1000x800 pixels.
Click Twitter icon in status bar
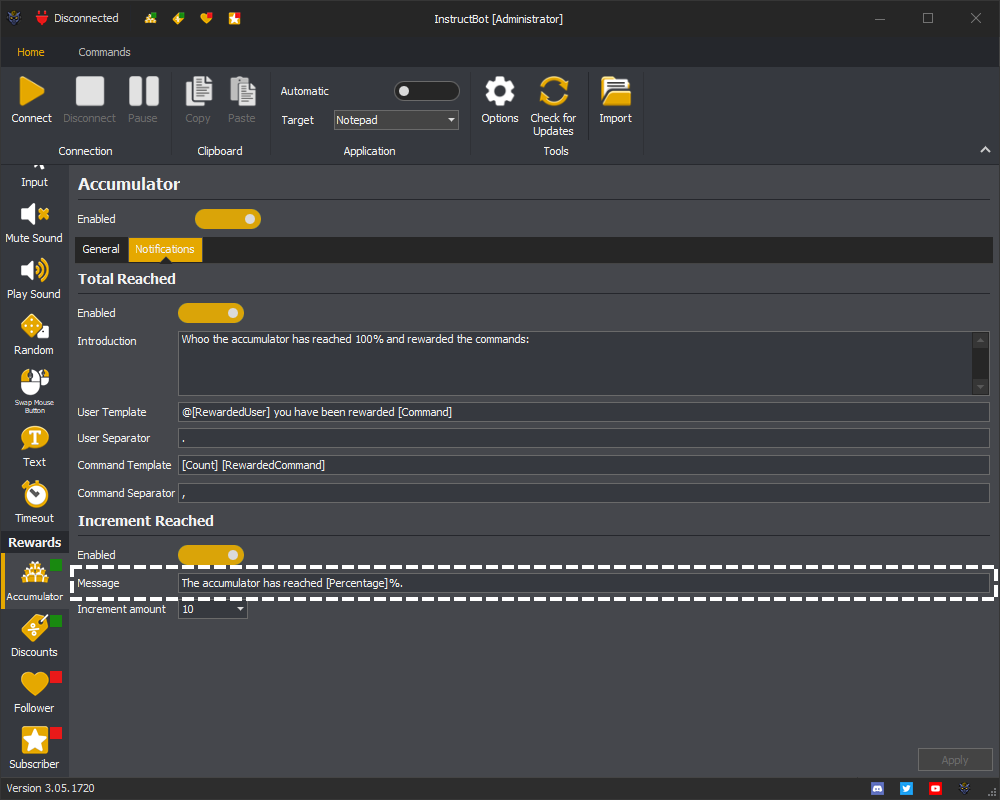[906, 789]
